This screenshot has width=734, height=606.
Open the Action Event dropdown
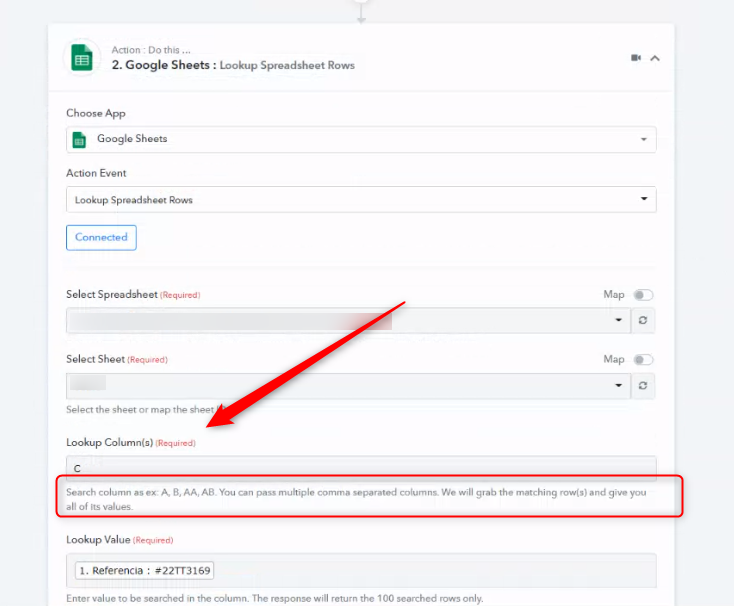coord(361,199)
